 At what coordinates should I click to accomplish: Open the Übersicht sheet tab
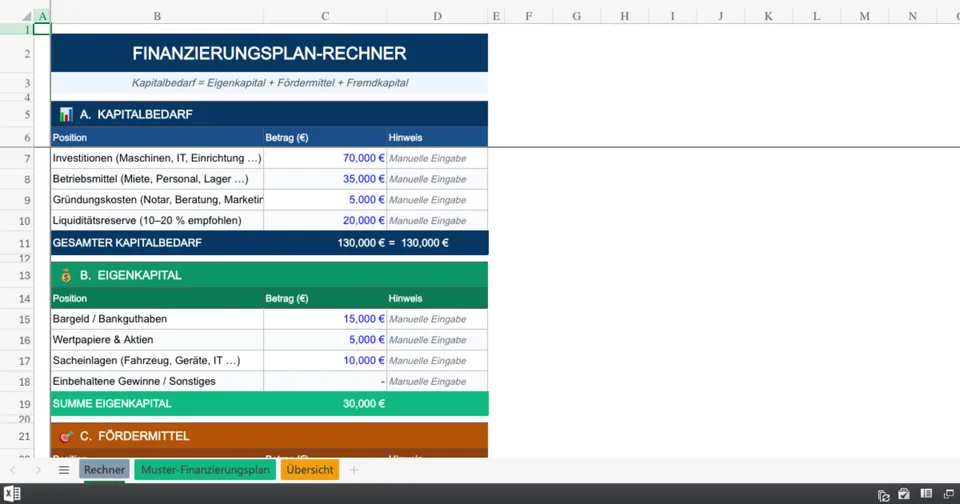[x=310, y=470]
